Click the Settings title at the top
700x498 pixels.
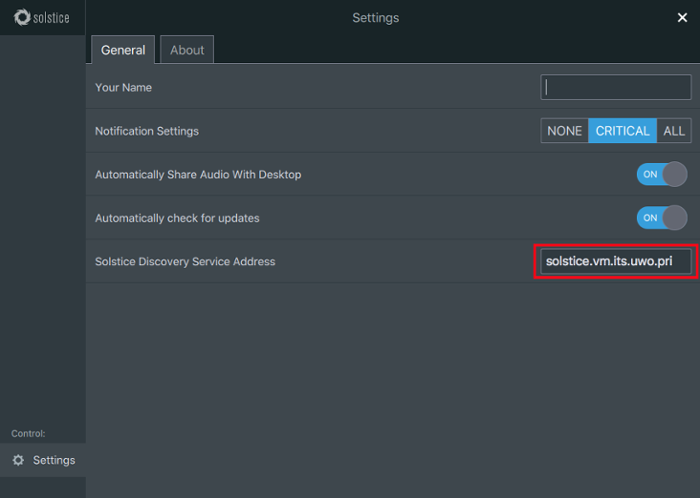375,18
